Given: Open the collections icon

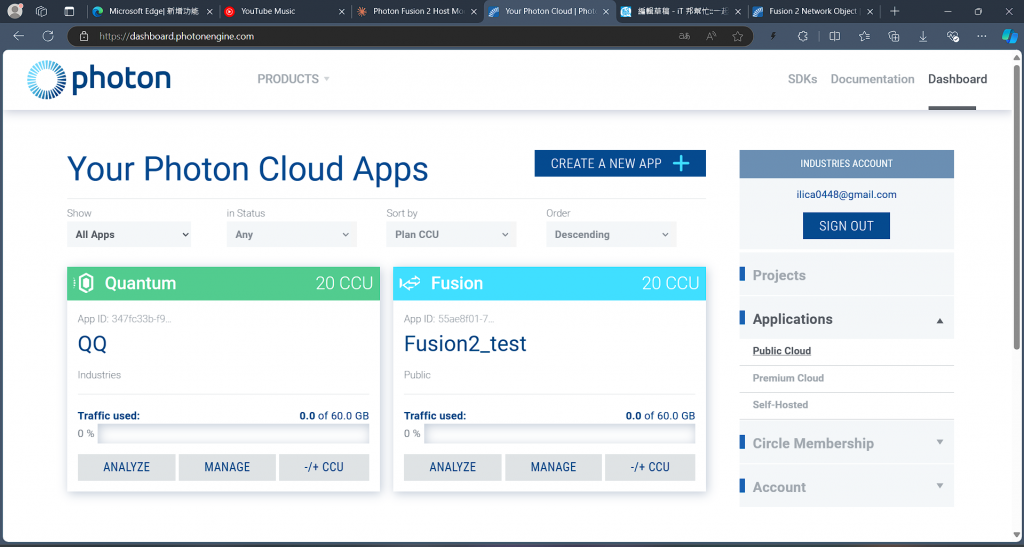Looking at the screenshot, I should click(894, 37).
